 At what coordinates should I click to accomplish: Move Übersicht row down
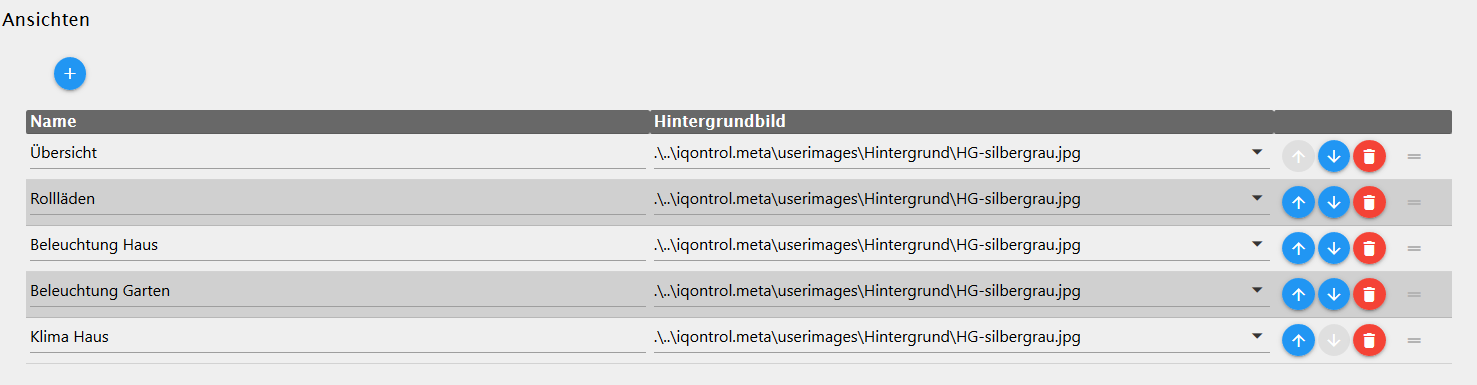click(1334, 156)
